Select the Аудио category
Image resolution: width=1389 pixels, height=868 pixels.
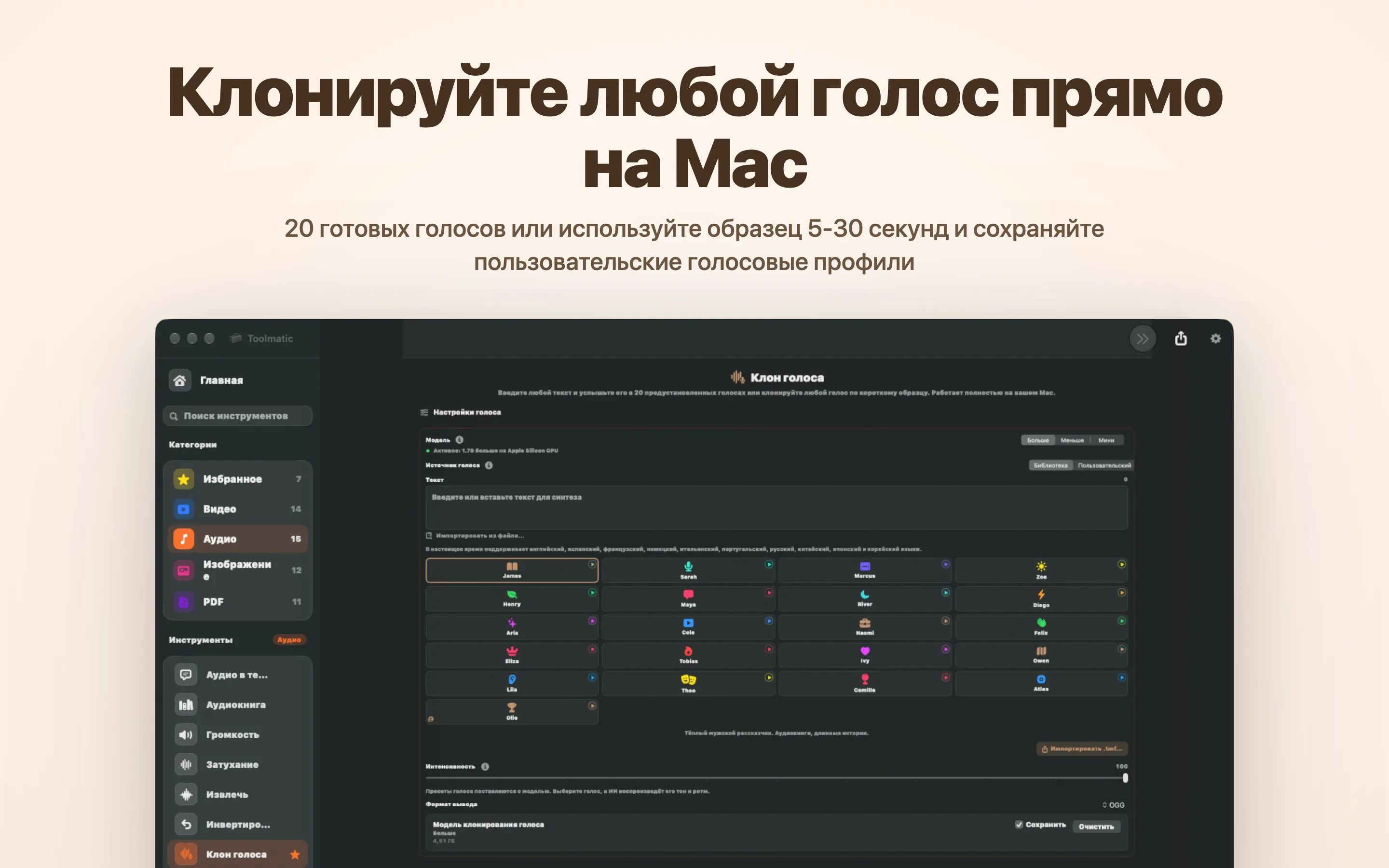pyautogui.click(x=238, y=539)
